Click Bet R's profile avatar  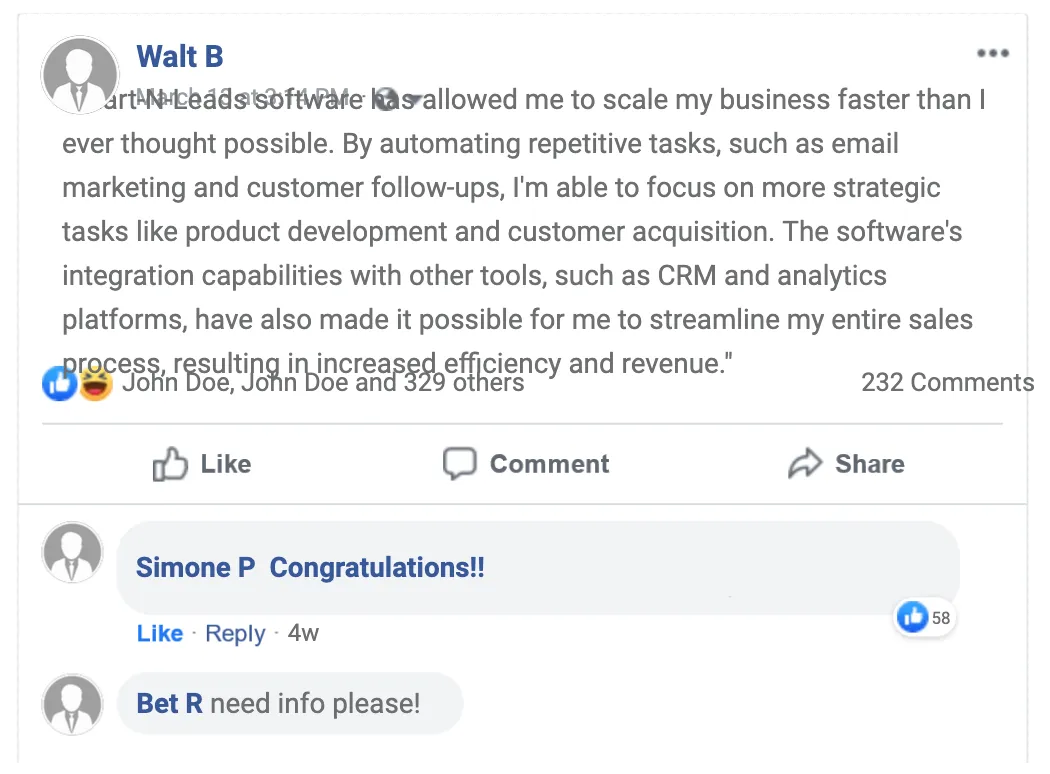tap(72, 704)
